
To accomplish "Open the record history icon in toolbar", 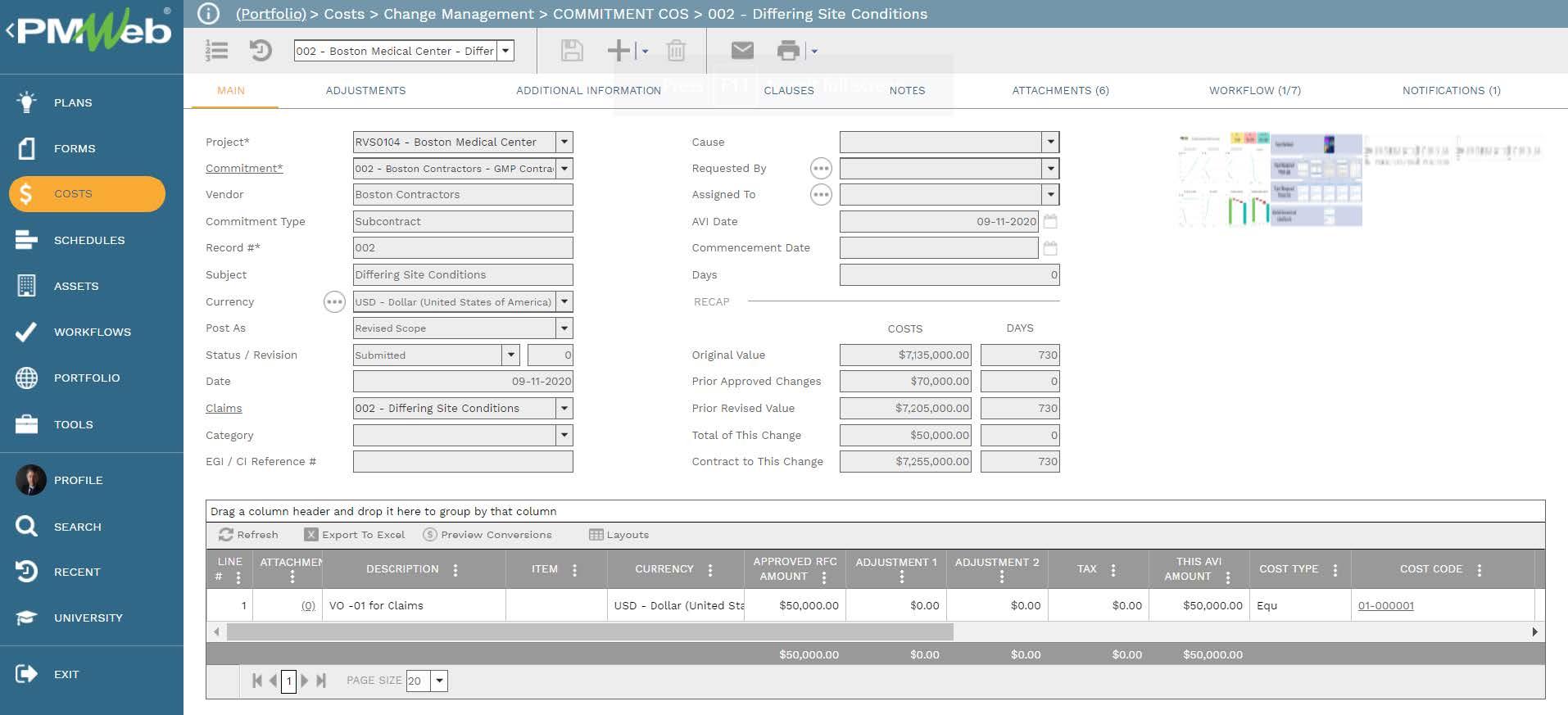I will click(261, 51).
